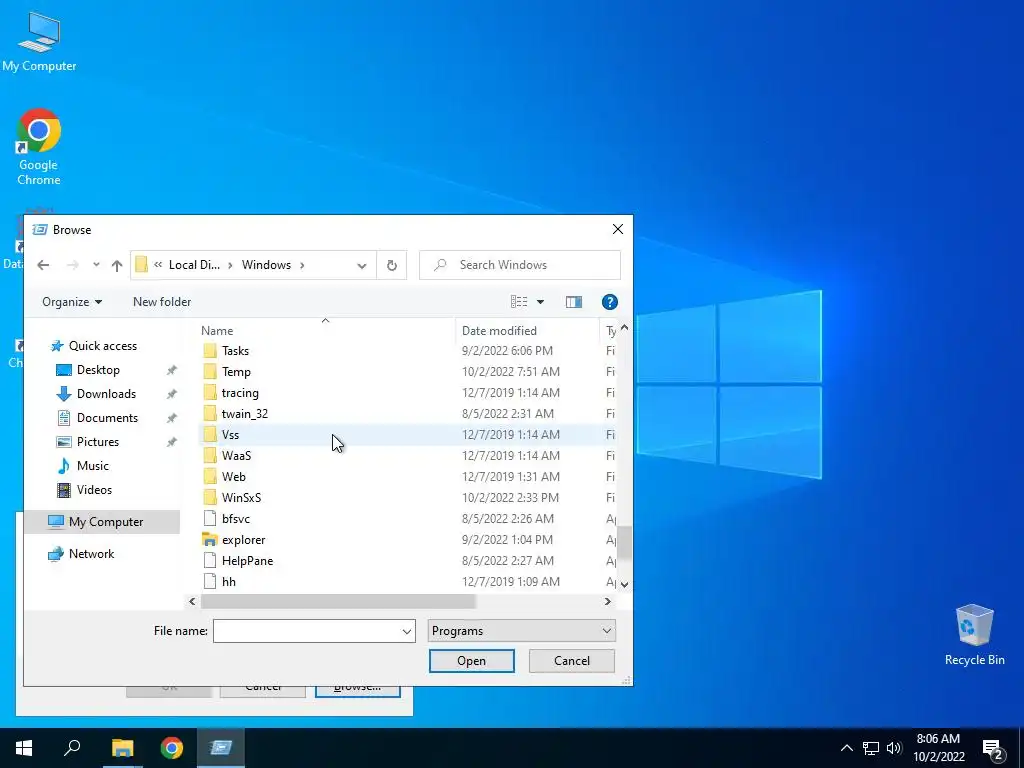Open Help with the question mark icon
1024x768 pixels.
click(x=609, y=302)
